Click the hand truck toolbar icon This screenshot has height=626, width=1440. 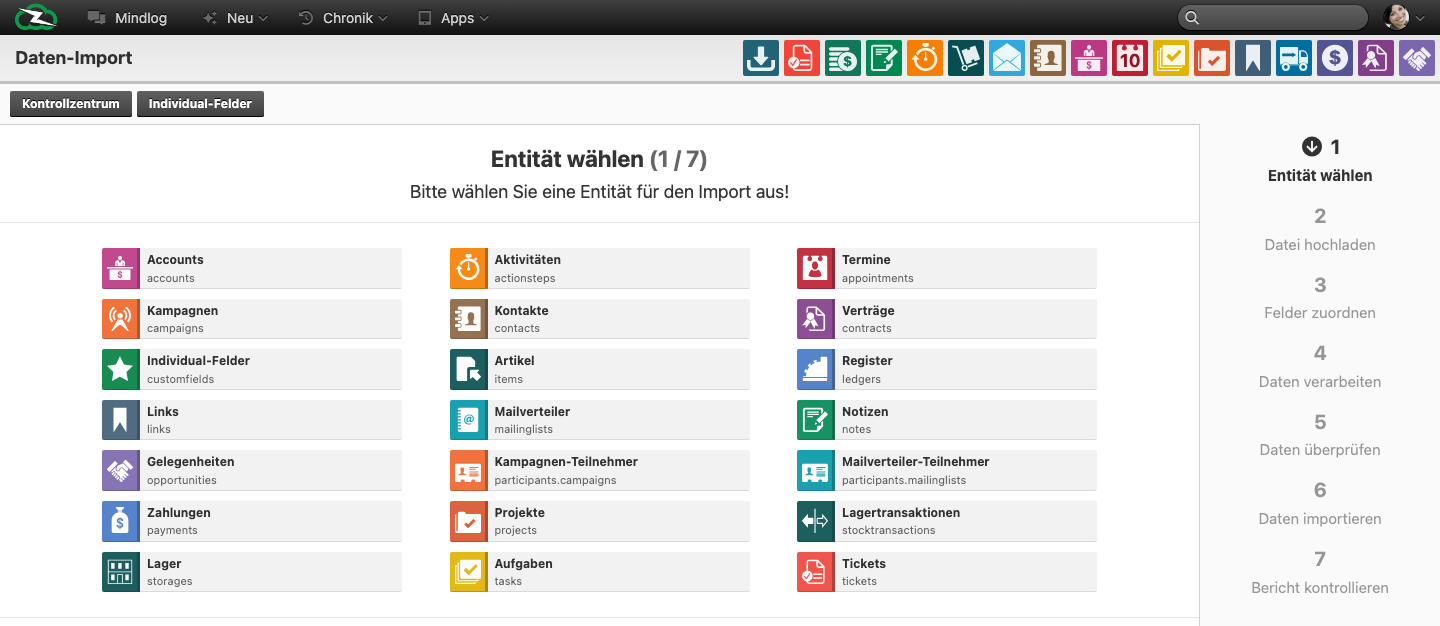pyautogui.click(x=966, y=58)
